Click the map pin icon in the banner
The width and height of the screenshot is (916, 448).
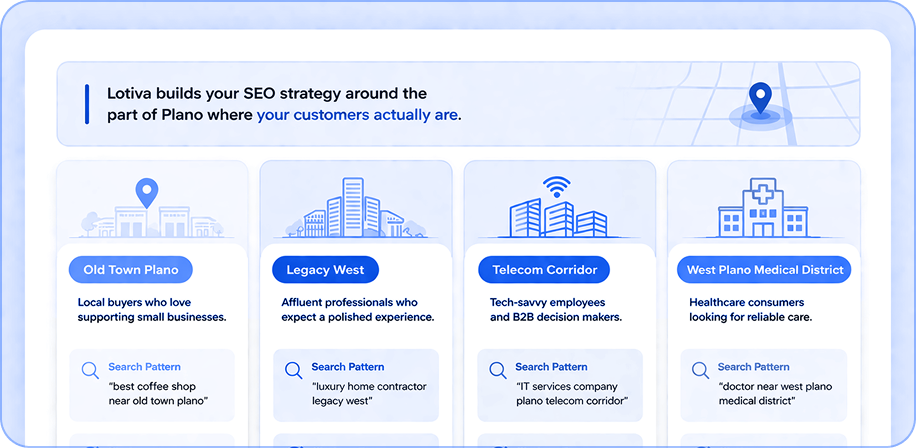coord(760,100)
